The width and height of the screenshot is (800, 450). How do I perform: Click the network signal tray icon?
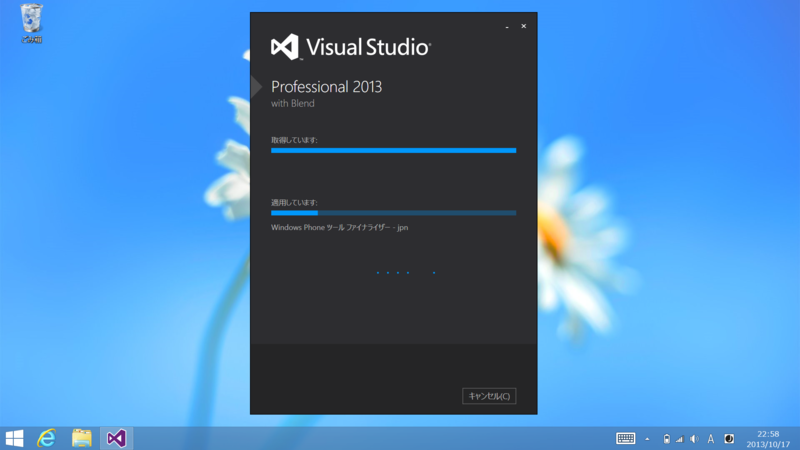click(x=680, y=439)
